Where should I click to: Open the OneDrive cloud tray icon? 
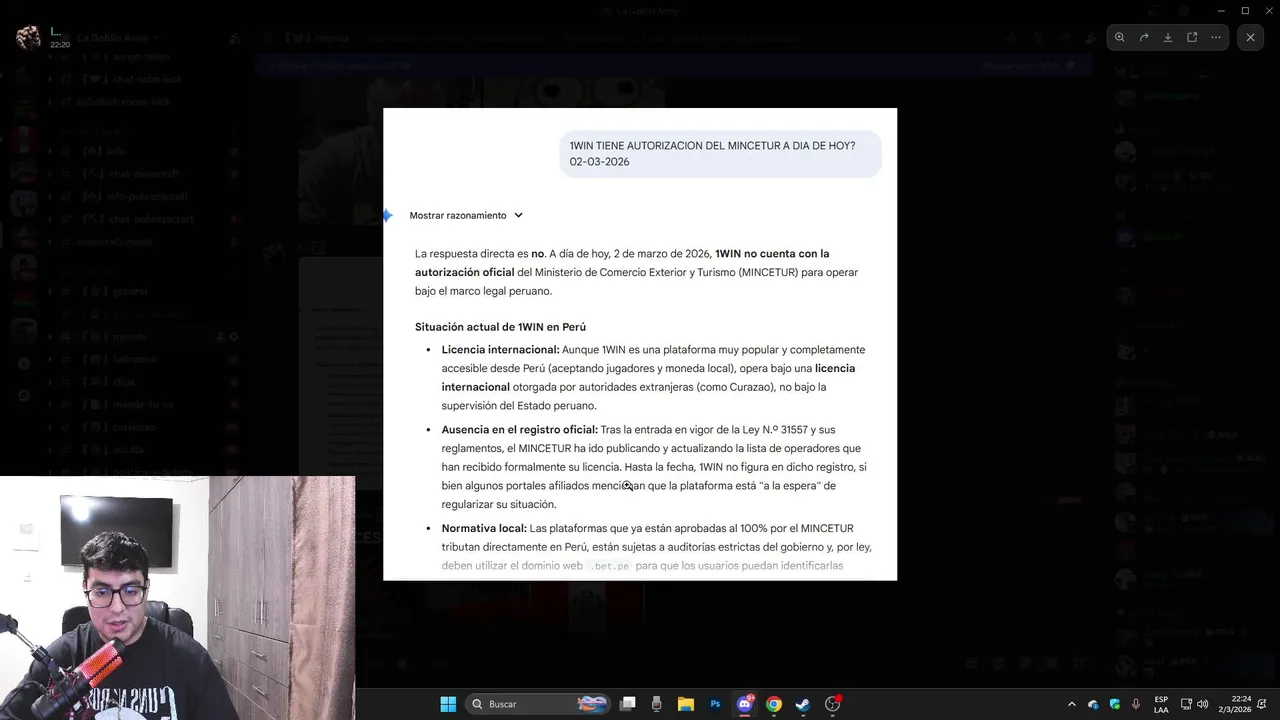coord(1093,704)
